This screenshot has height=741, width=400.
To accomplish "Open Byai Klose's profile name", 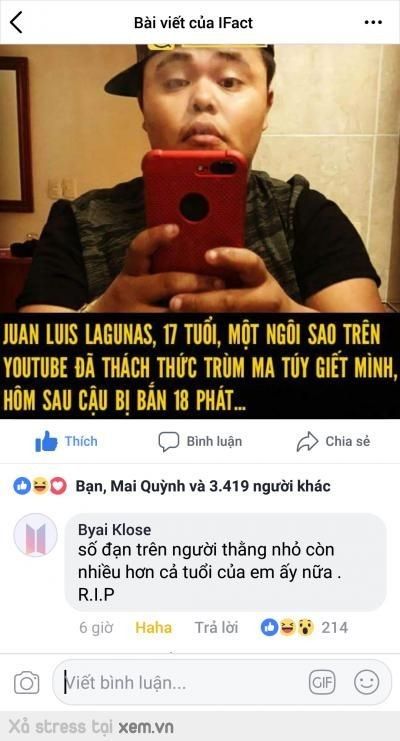I will coord(115,529).
